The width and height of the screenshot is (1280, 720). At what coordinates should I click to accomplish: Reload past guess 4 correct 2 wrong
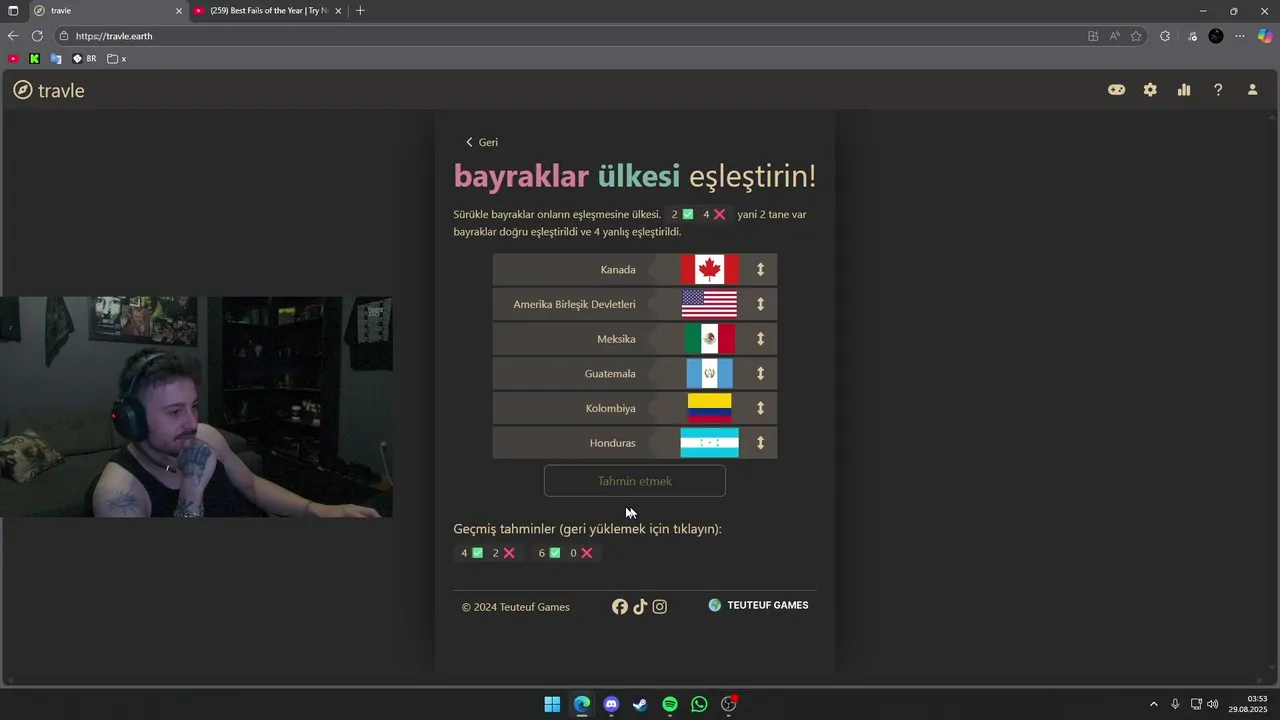click(488, 553)
